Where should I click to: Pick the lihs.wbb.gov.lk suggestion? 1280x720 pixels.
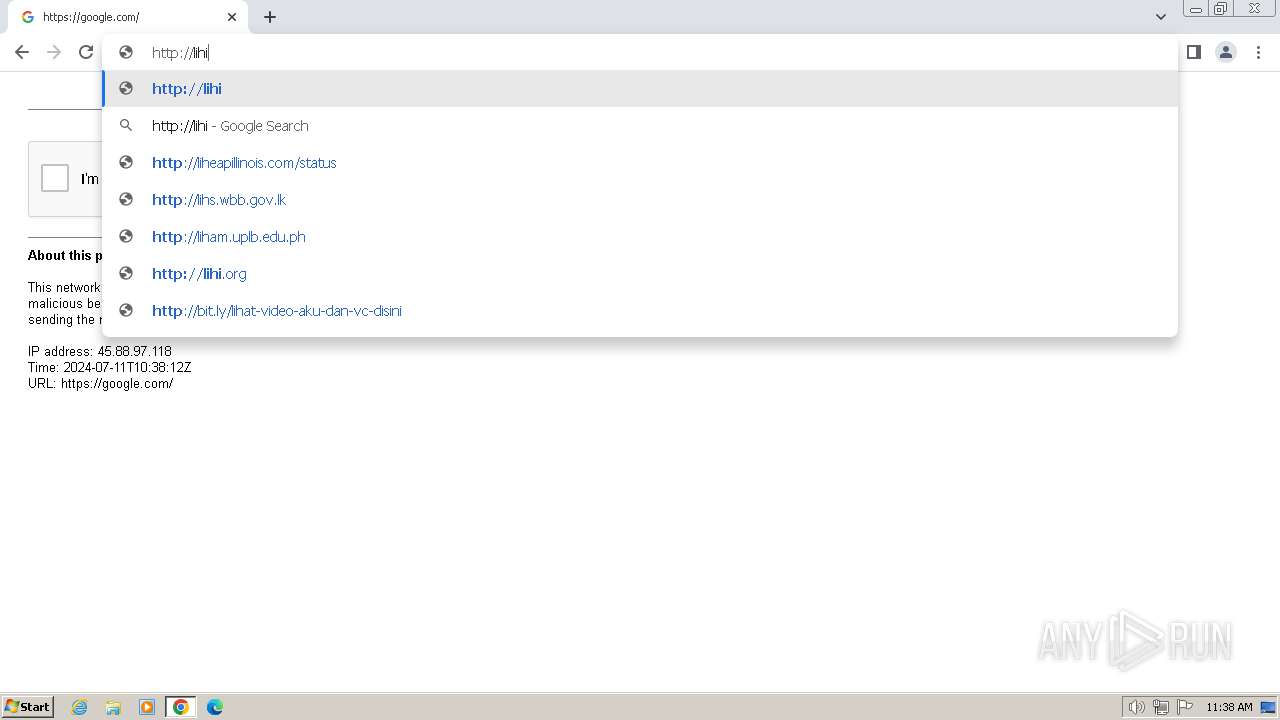(x=640, y=200)
